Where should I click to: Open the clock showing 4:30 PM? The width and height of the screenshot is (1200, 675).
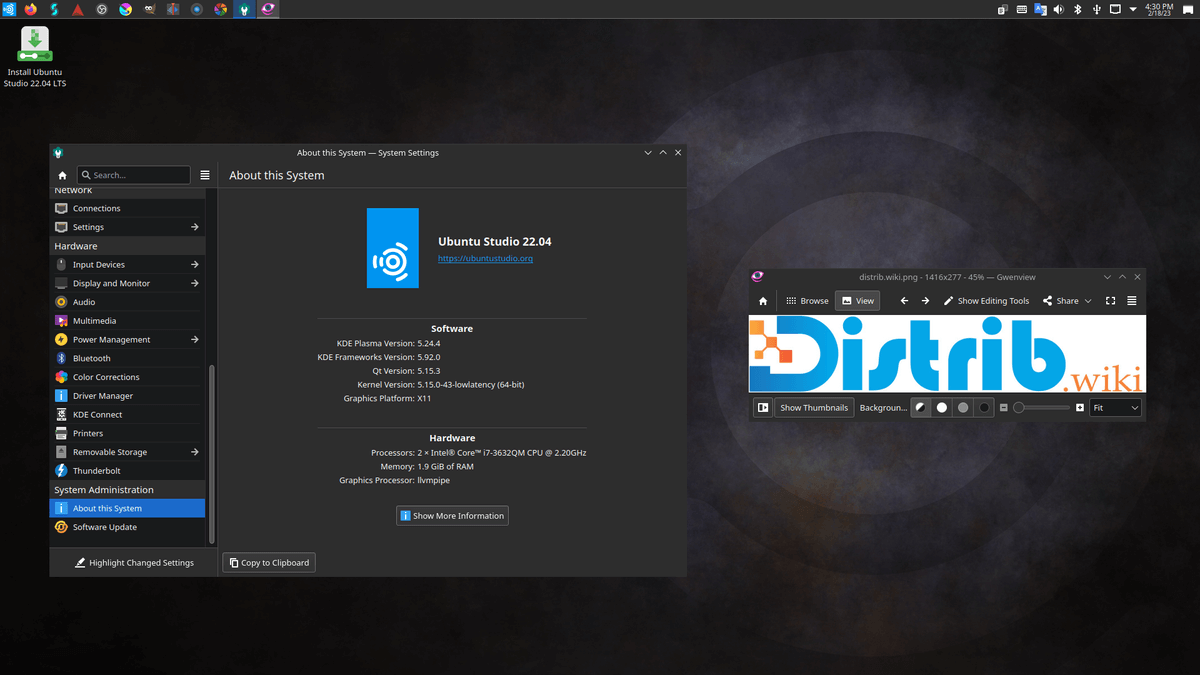(x=1158, y=9)
